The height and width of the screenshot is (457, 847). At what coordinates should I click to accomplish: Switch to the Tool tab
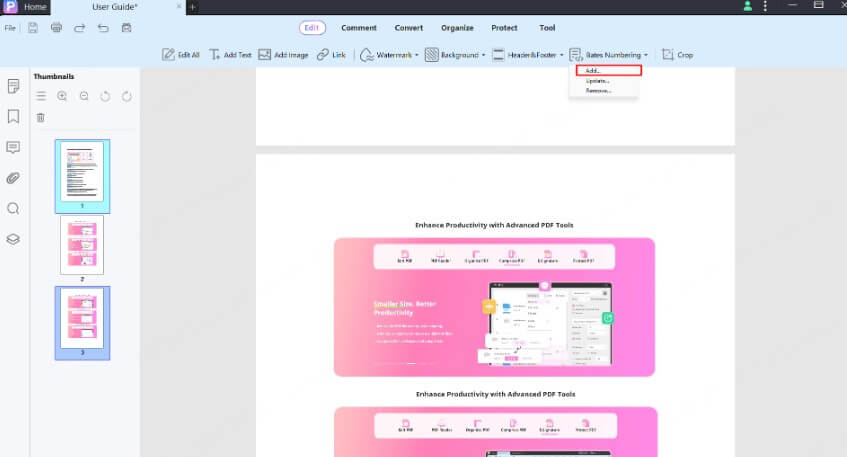pyautogui.click(x=547, y=28)
